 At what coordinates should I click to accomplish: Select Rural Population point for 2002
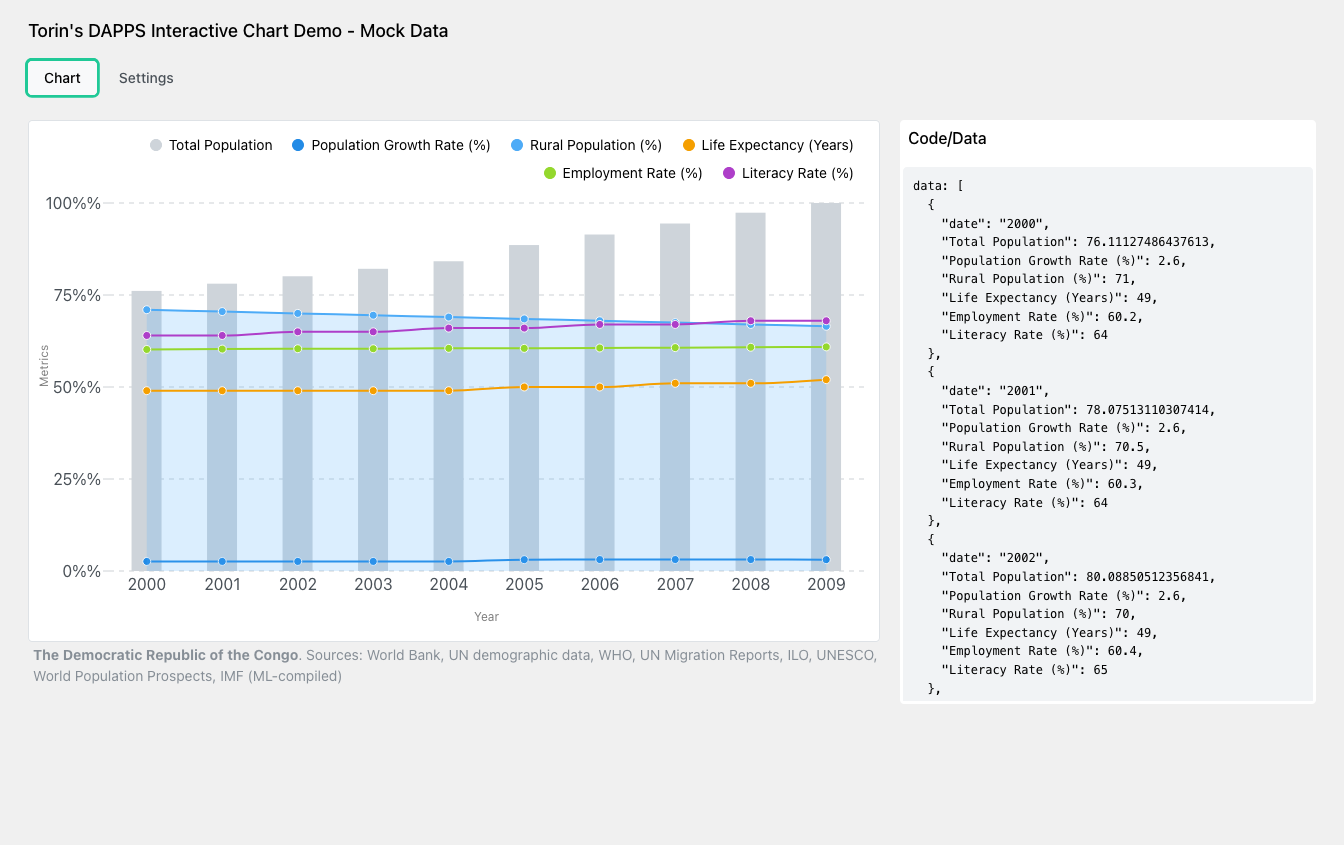[297, 314]
